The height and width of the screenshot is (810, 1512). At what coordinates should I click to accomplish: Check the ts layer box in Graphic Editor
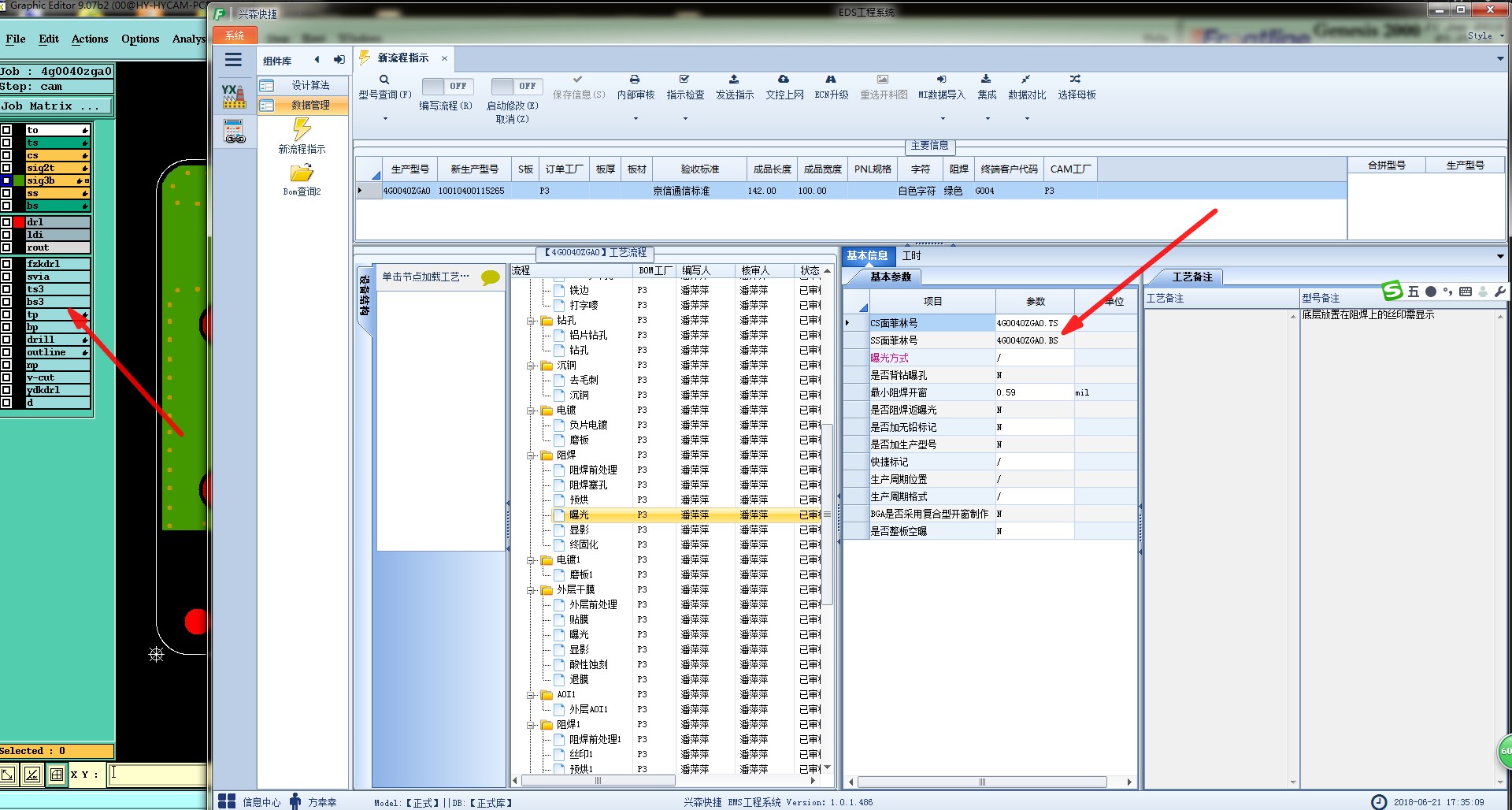6,143
